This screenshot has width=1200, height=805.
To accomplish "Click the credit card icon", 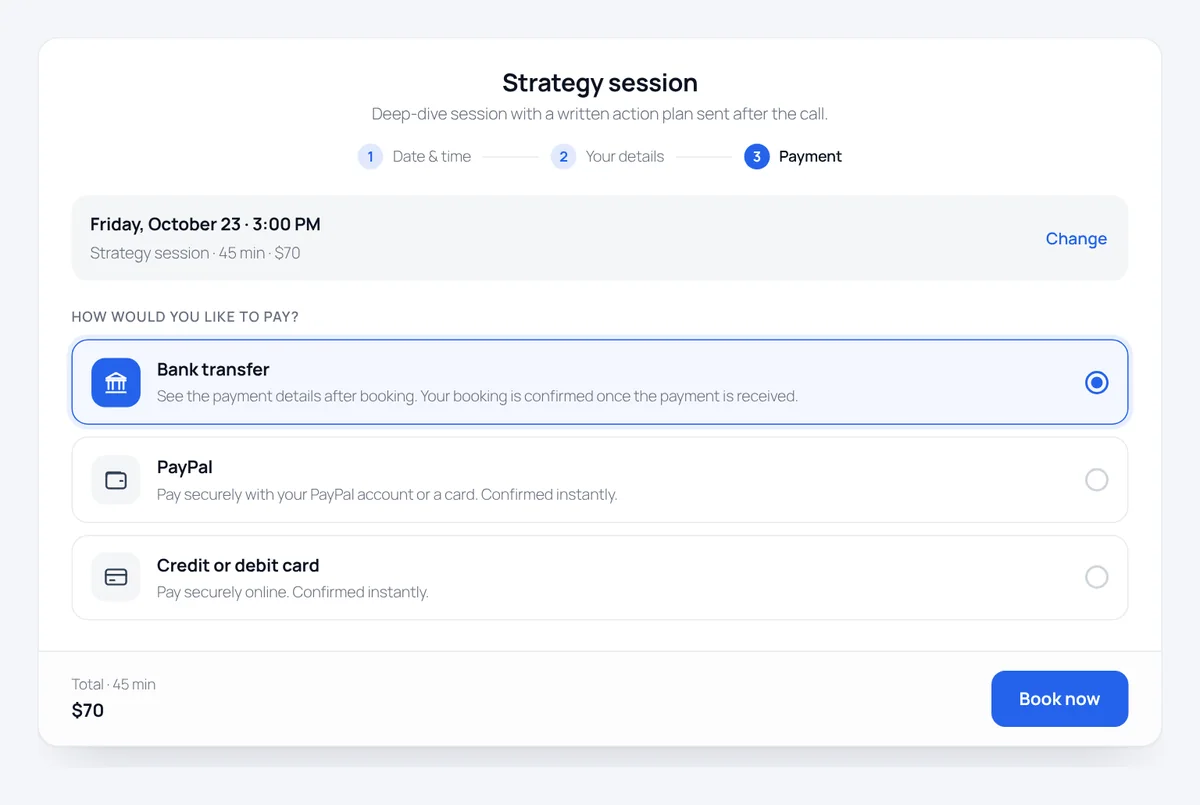I will 116,577.
